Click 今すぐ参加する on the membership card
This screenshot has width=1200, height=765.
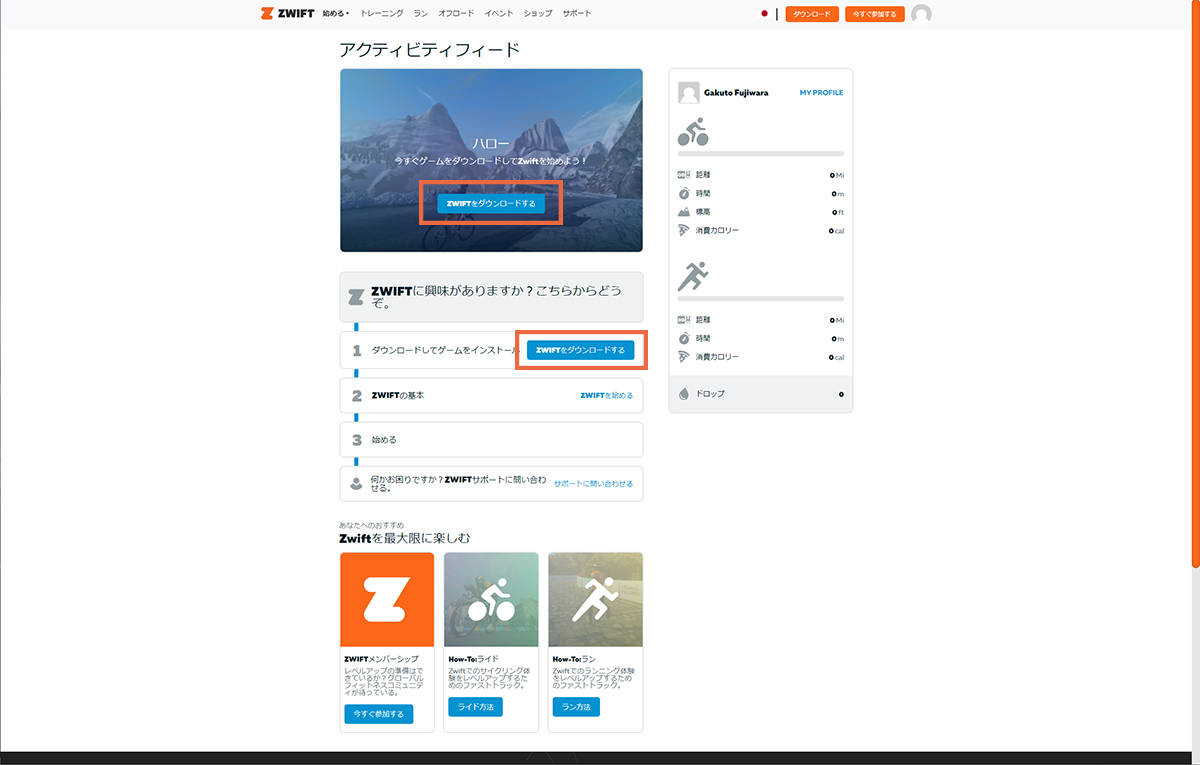click(x=378, y=714)
